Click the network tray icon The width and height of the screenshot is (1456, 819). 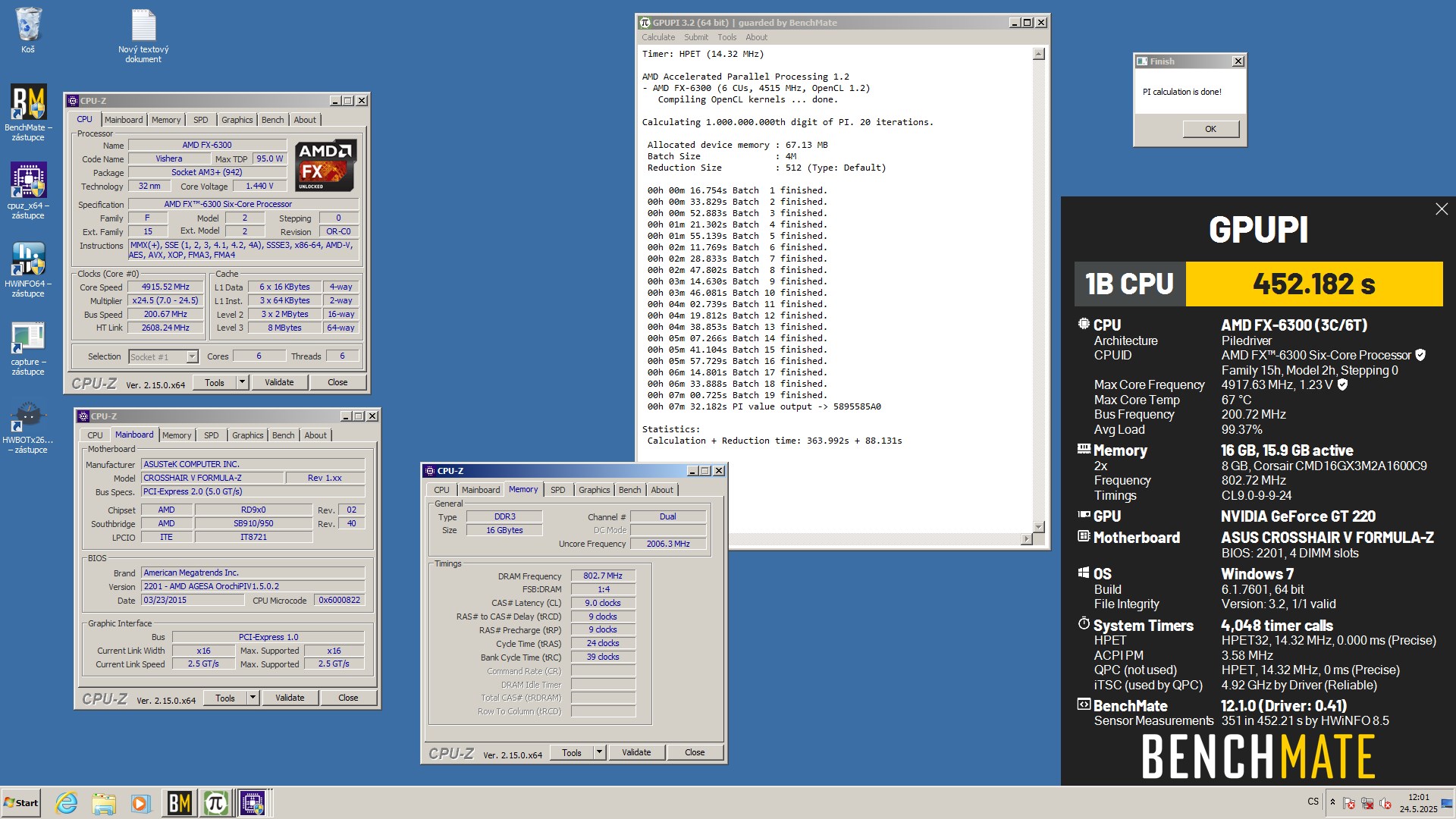[x=1367, y=803]
